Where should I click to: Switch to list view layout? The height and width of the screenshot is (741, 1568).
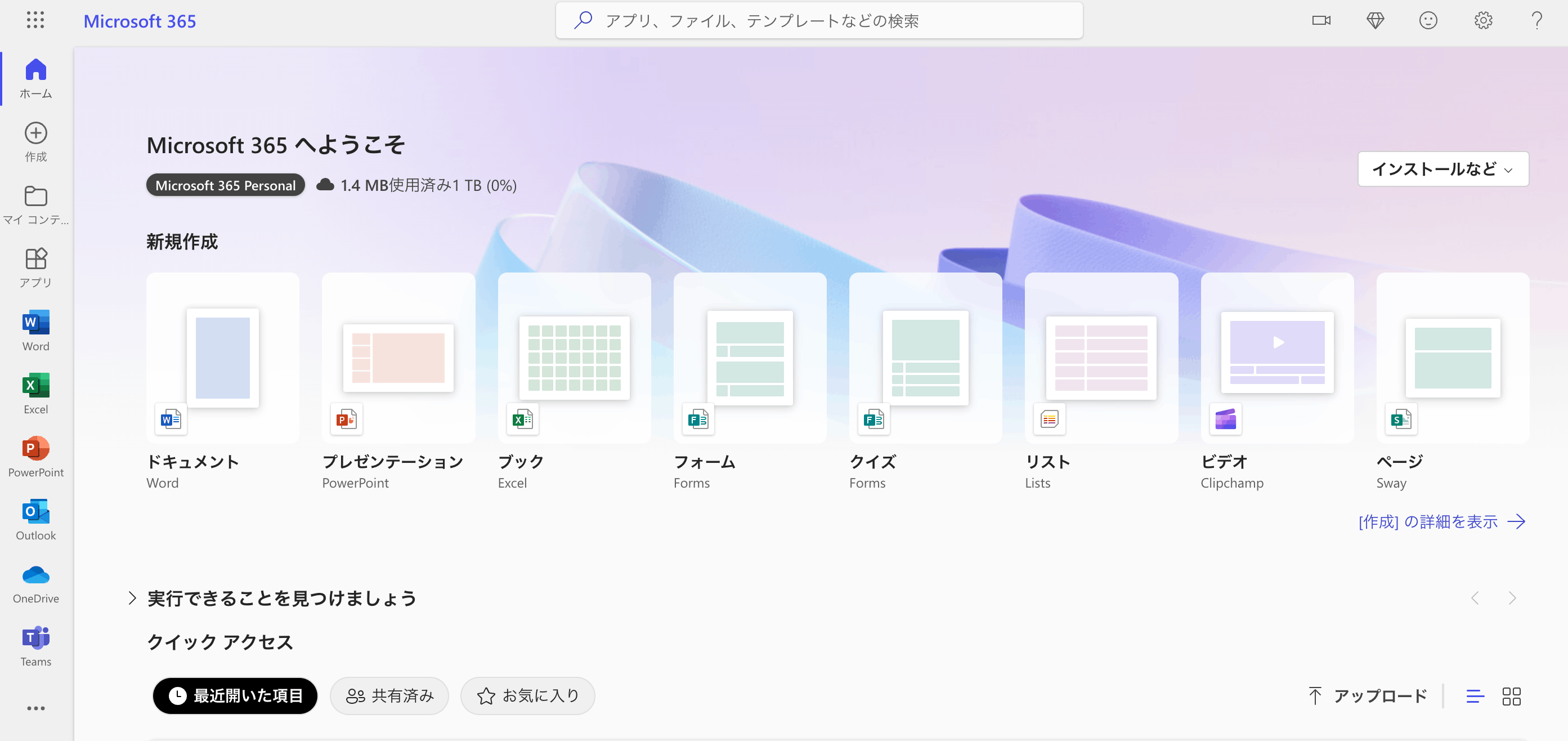pos(1475,696)
